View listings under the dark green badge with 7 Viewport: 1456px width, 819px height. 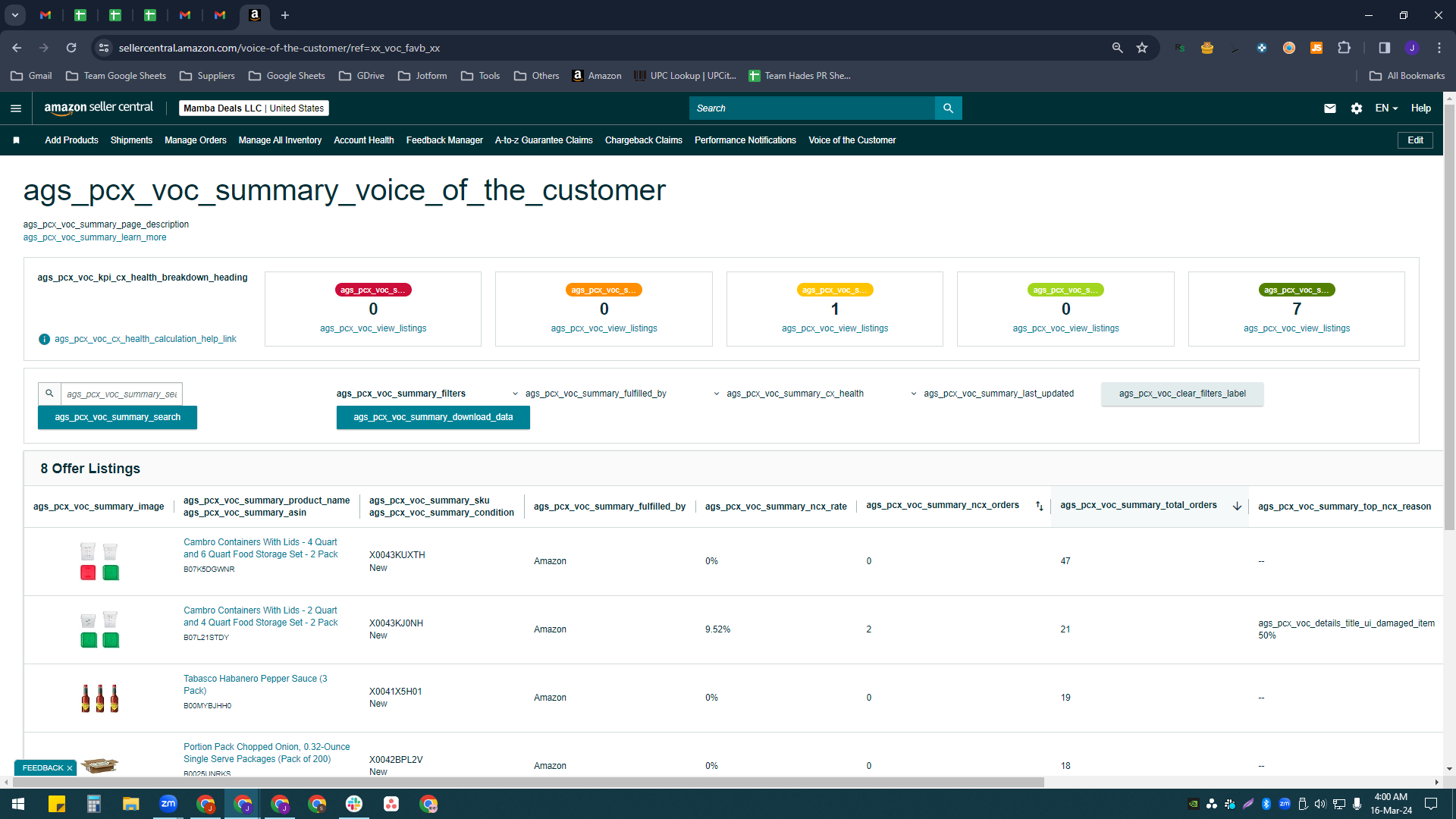(x=1297, y=328)
